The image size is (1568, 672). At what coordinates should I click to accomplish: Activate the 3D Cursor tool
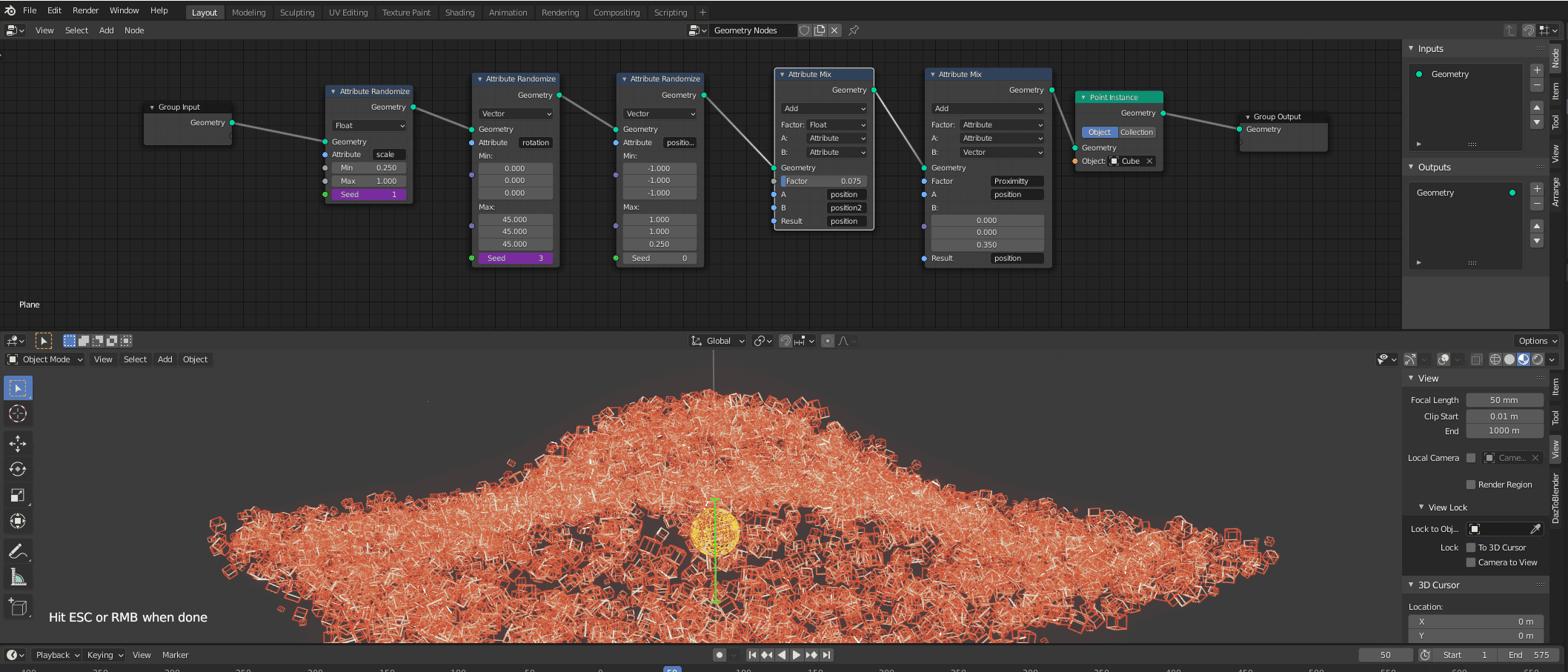pyautogui.click(x=18, y=413)
